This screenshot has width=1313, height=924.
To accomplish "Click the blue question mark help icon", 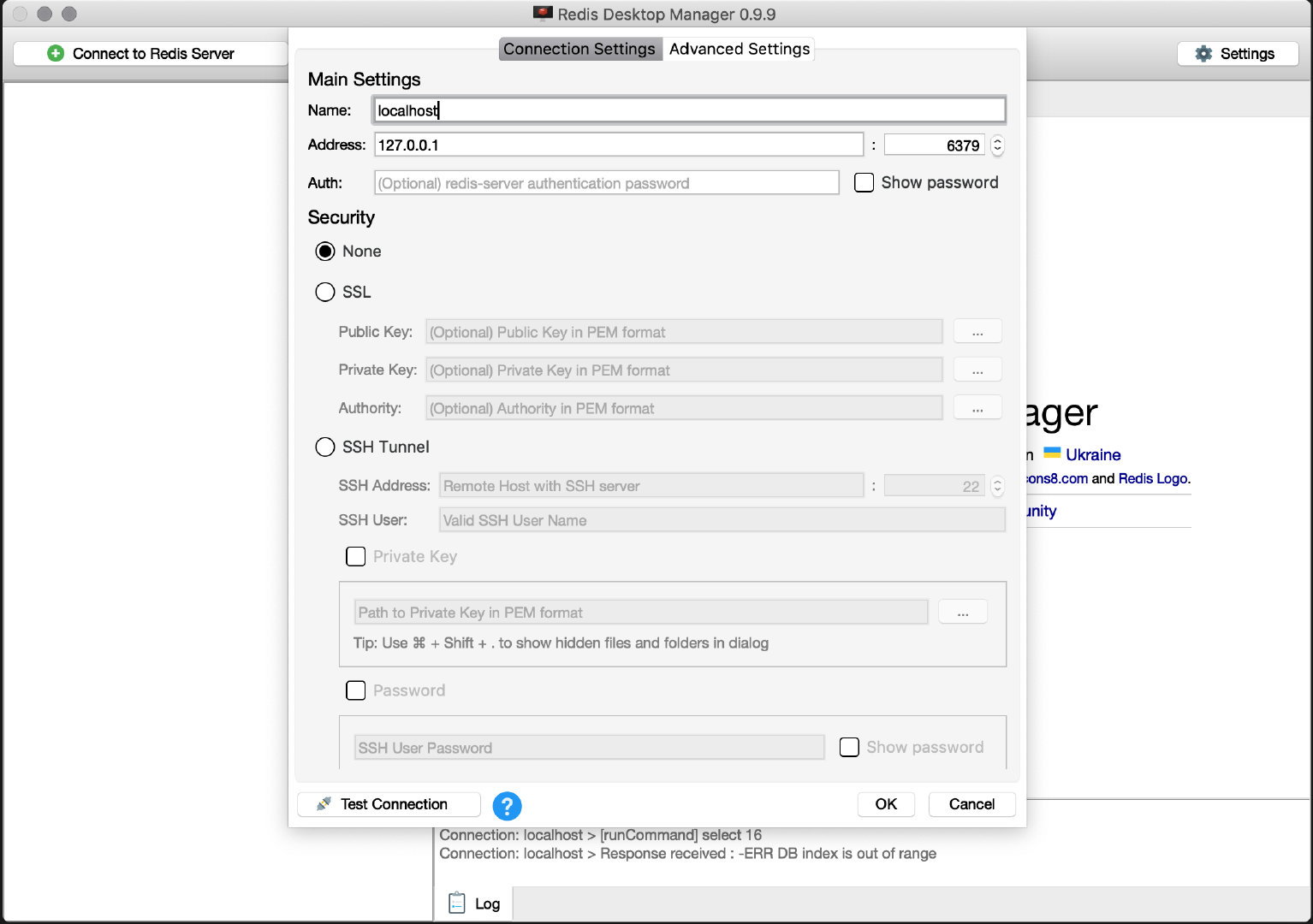I will pyautogui.click(x=507, y=805).
